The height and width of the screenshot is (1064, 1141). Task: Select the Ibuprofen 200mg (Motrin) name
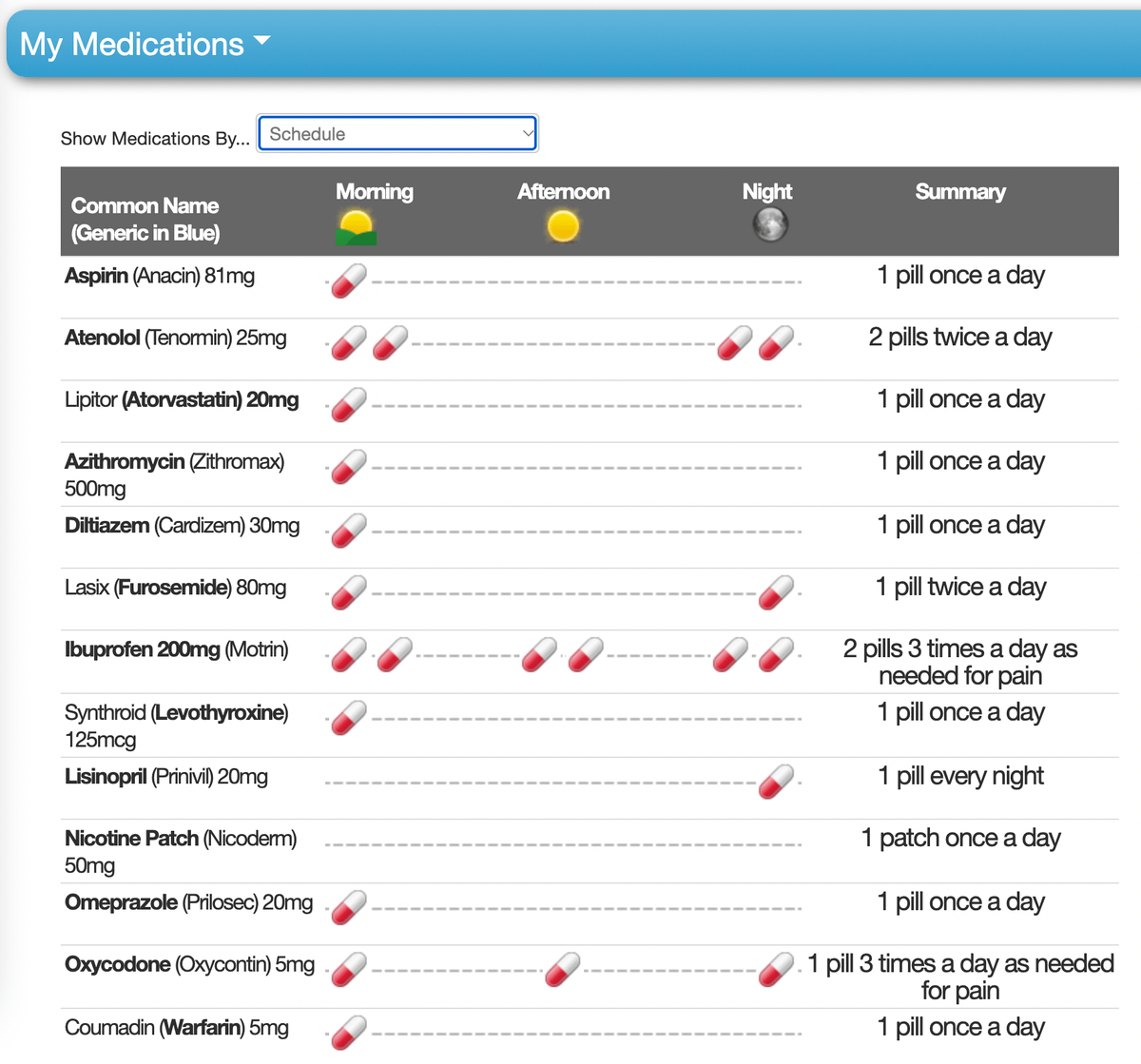[177, 650]
